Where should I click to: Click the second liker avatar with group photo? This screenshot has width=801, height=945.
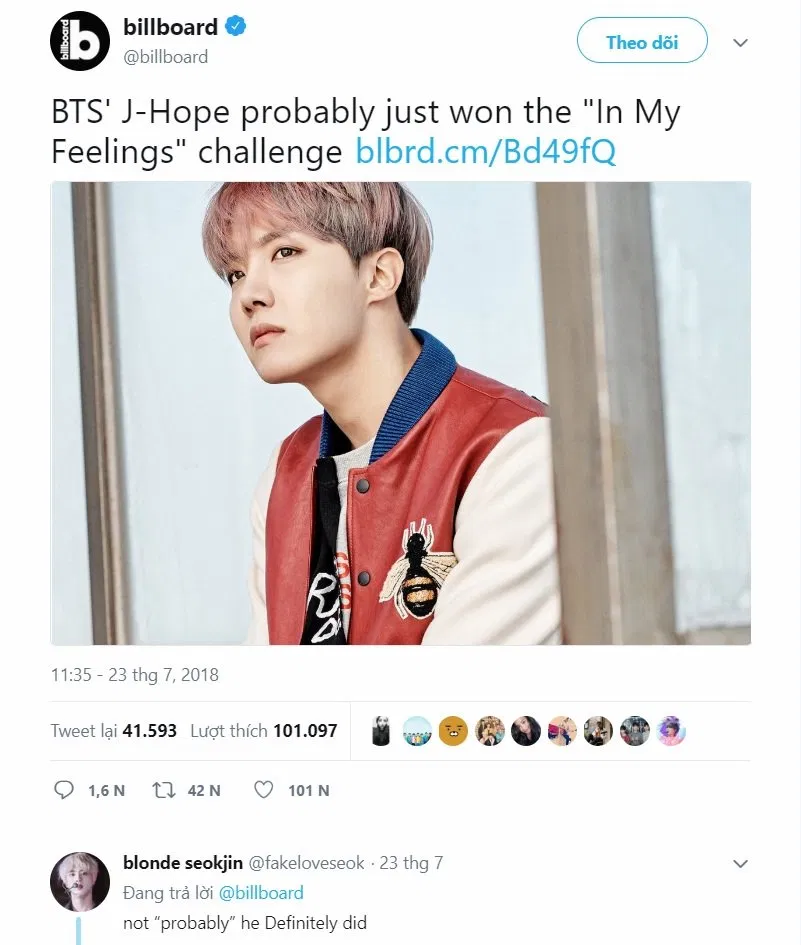[x=417, y=731]
